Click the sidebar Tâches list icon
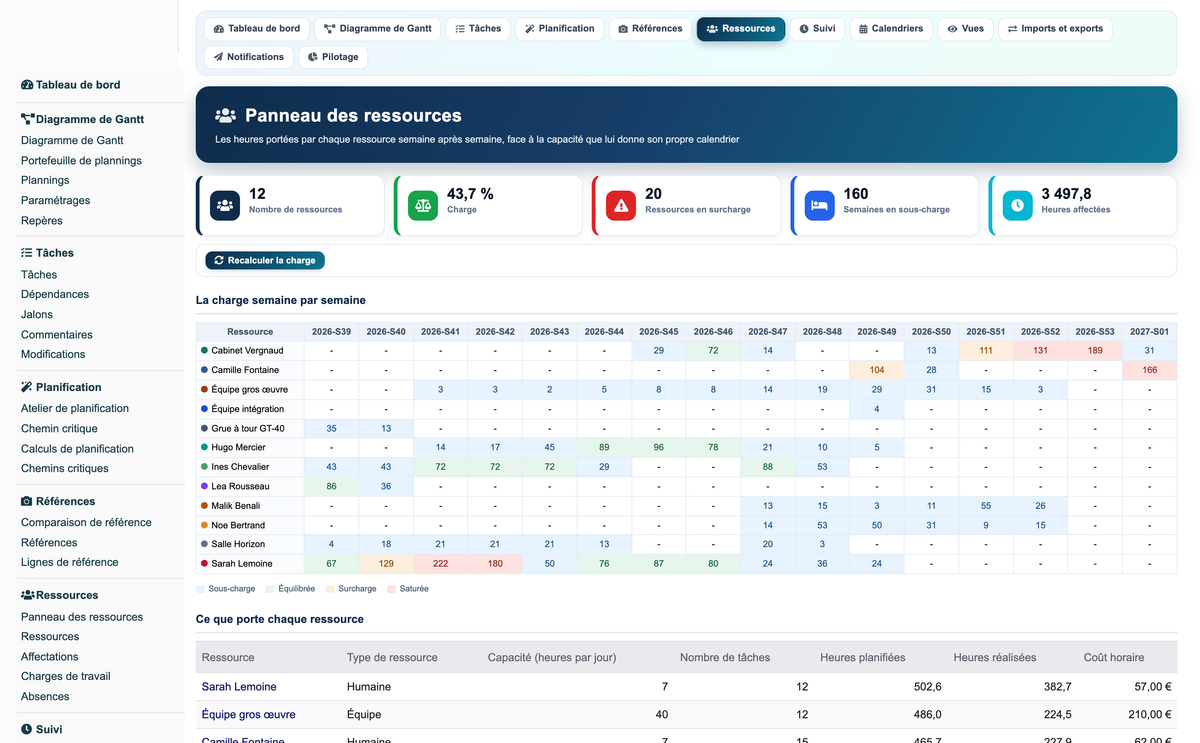This screenshot has width=1200, height=743. pos(27,253)
